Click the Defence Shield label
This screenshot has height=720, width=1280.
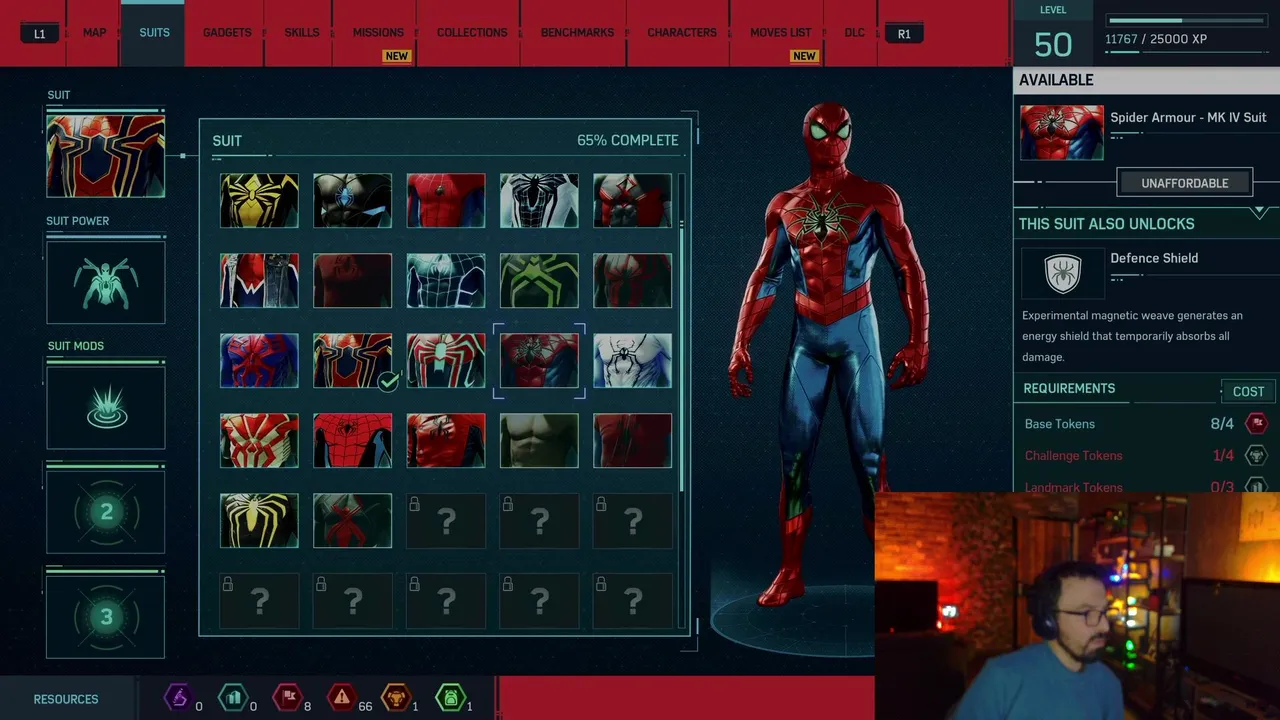(1154, 258)
